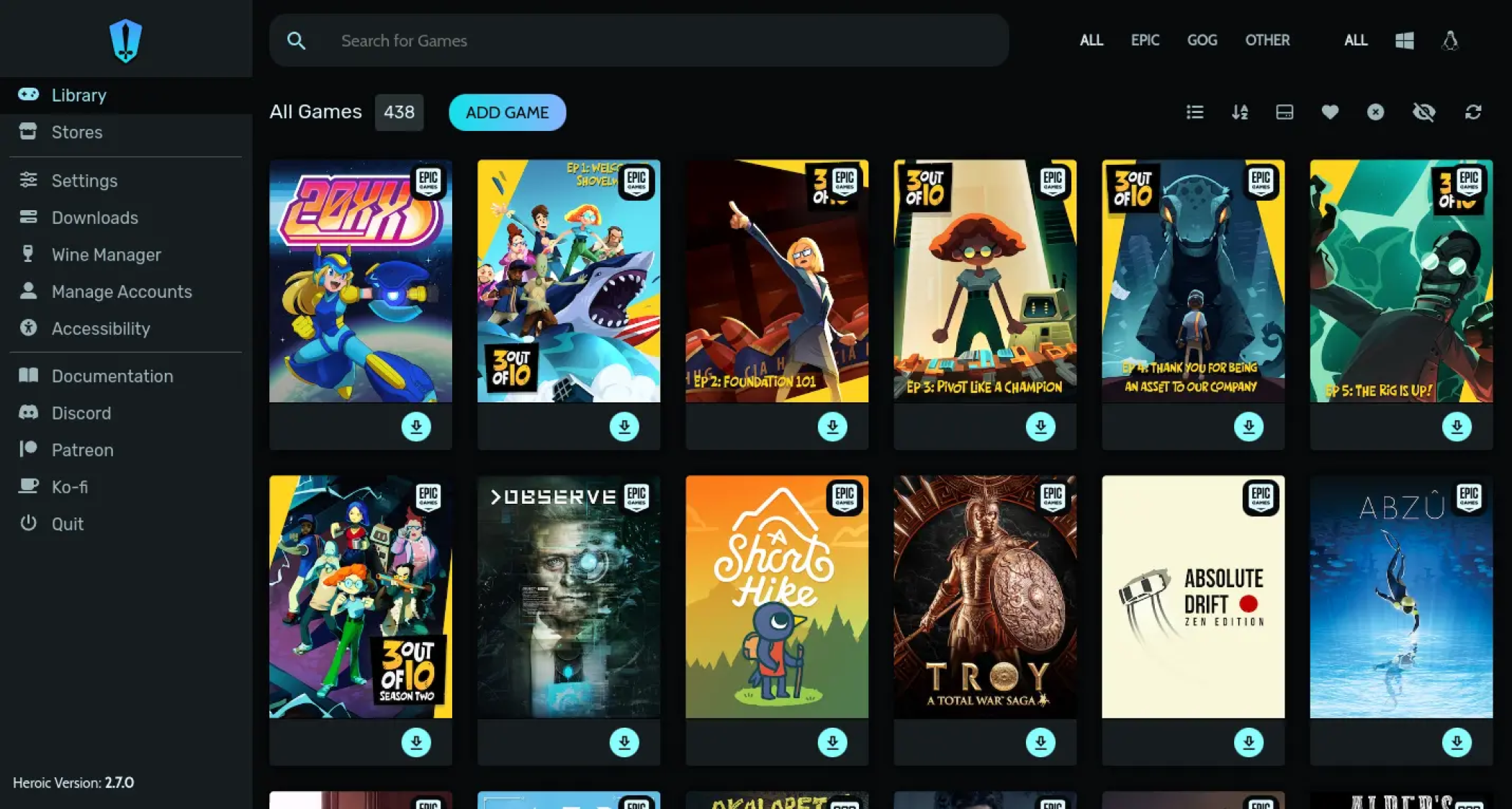Click the refresh library icon

(x=1475, y=112)
